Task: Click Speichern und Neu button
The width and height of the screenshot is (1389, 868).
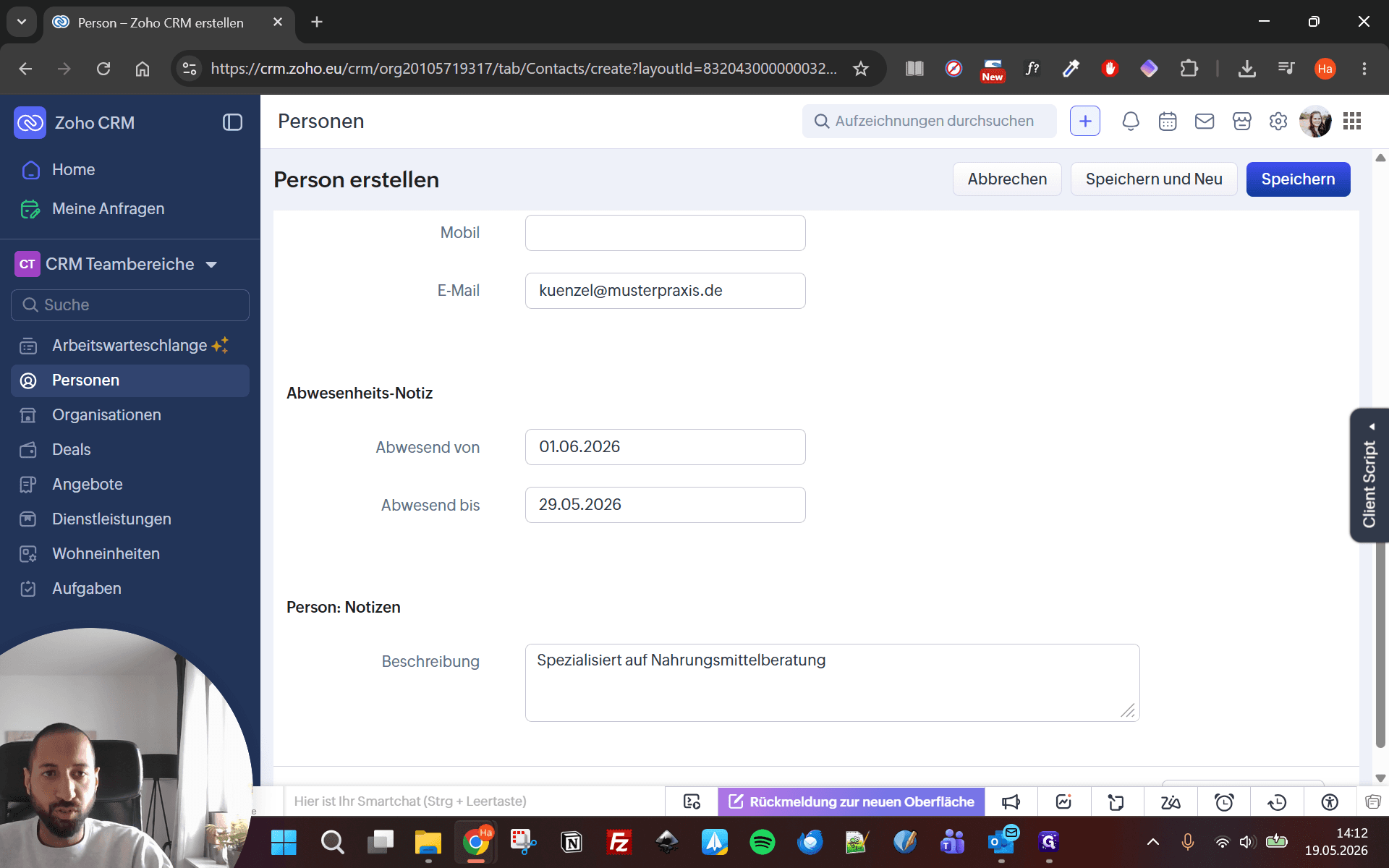Action: (1154, 179)
